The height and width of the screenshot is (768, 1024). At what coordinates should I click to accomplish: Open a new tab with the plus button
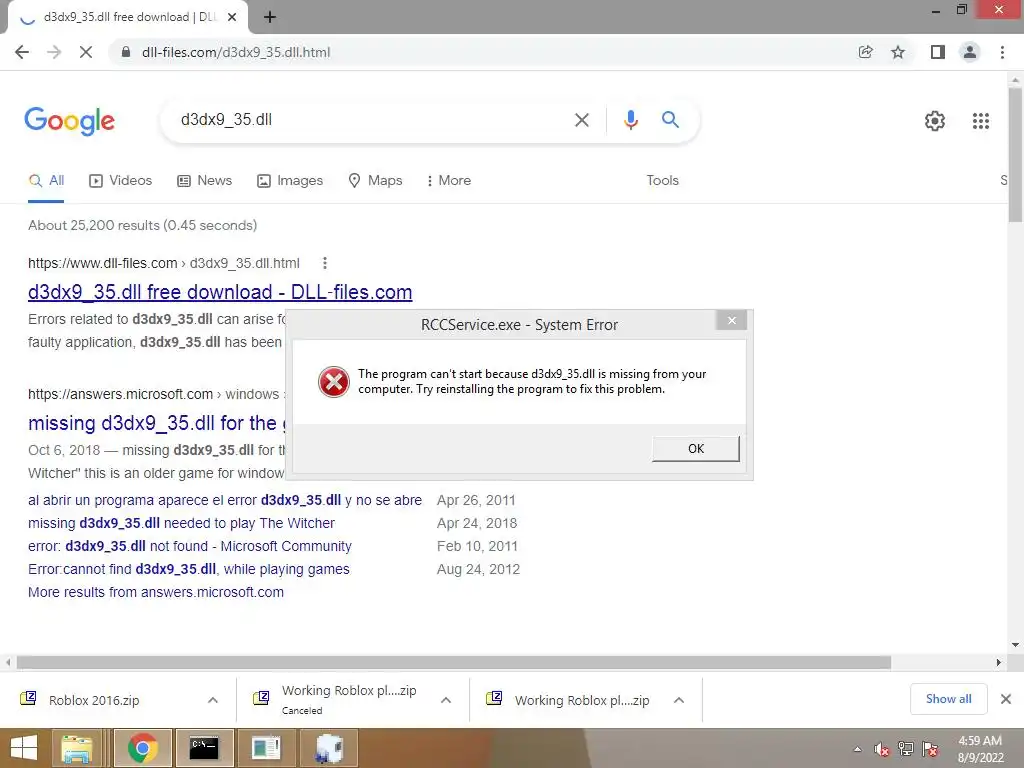(x=270, y=18)
